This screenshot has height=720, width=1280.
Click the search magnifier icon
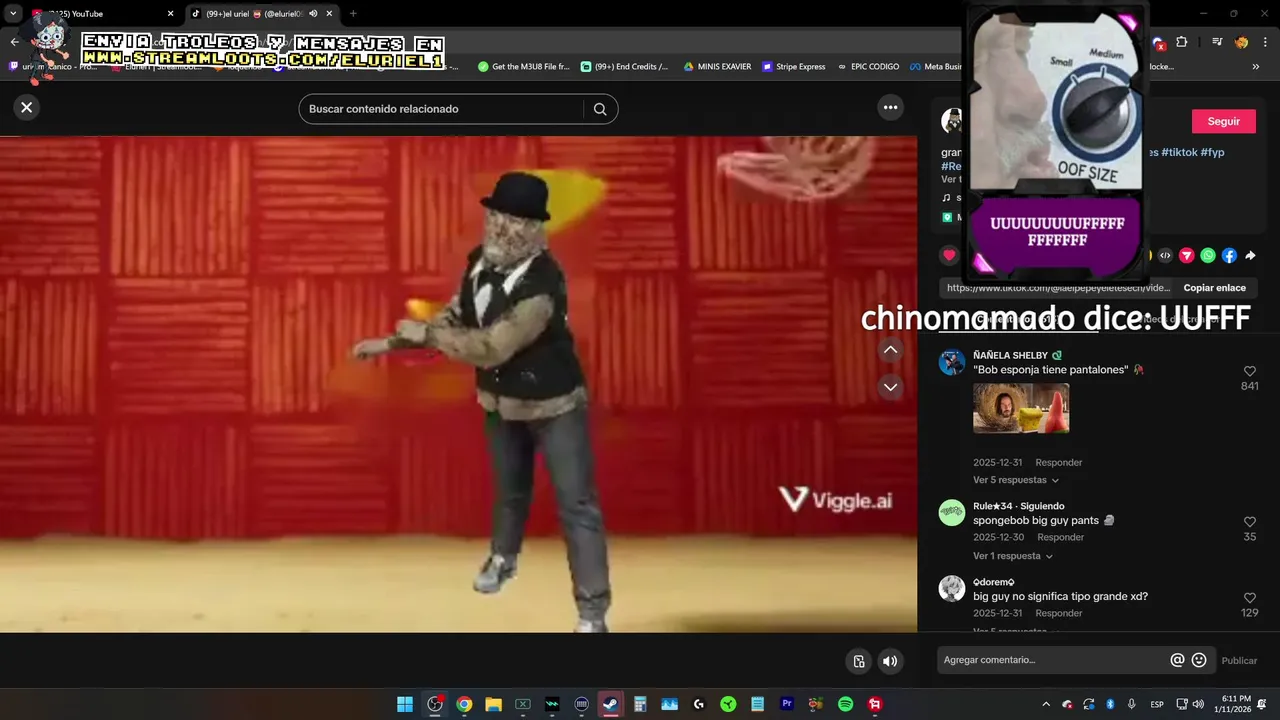click(x=600, y=109)
